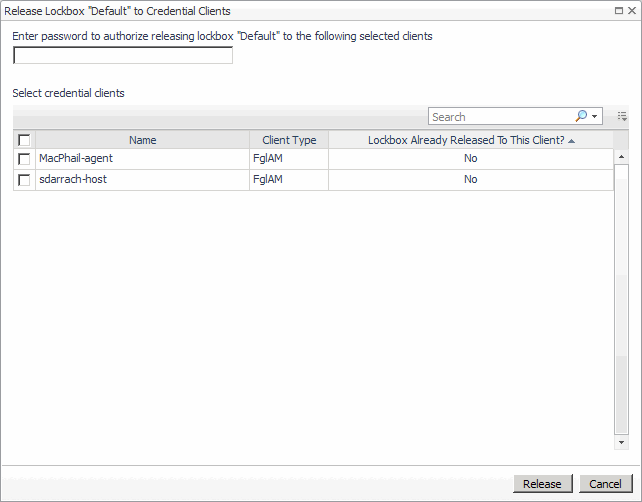Toggle the select-all clients checkbox
The image size is (642, 502).
[24, 141]
